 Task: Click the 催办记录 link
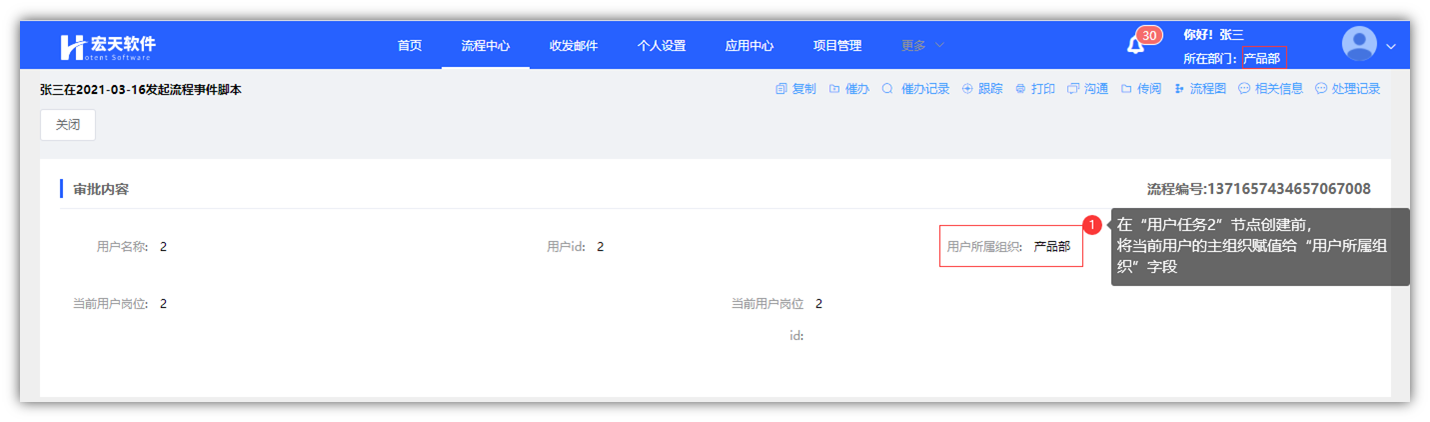(x=926, y=89)
